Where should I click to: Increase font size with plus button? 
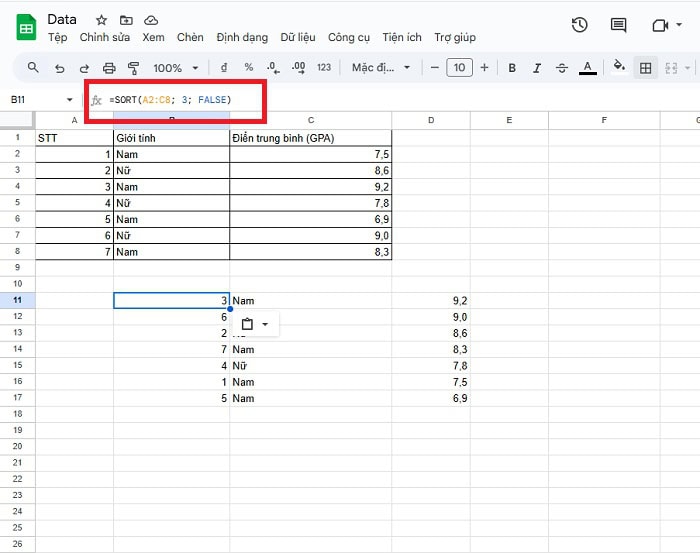pos(485,68)
